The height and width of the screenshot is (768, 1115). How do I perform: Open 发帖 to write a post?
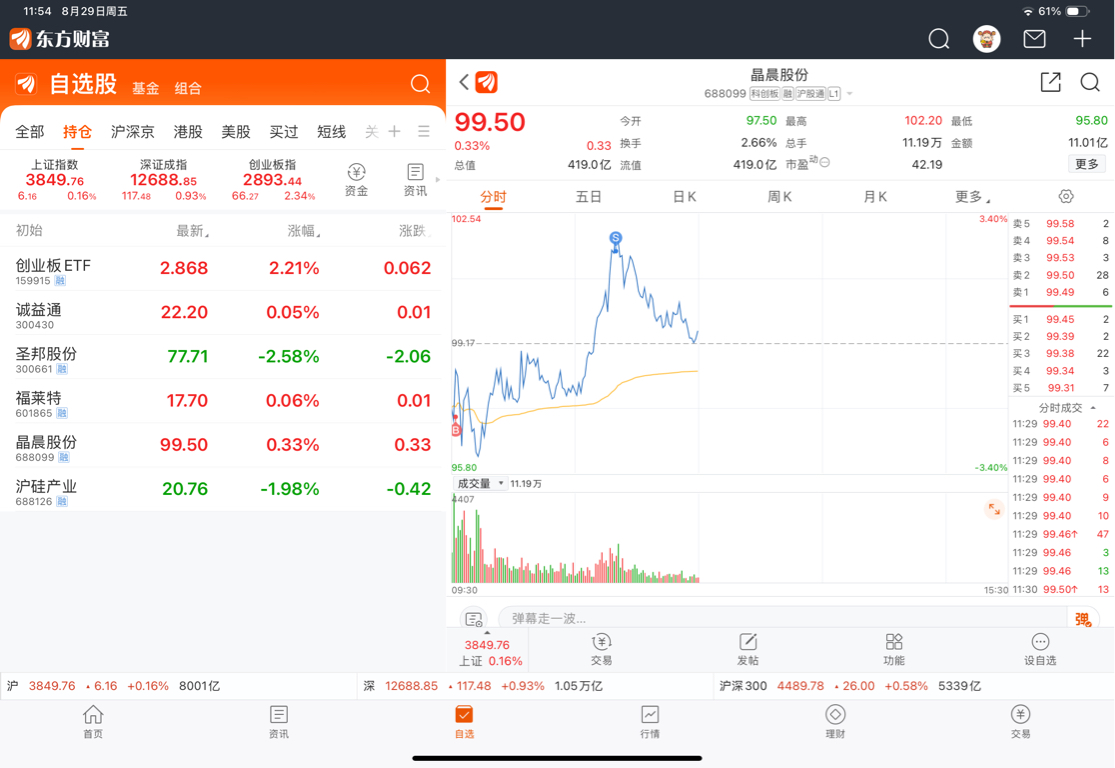click(748, 650)
